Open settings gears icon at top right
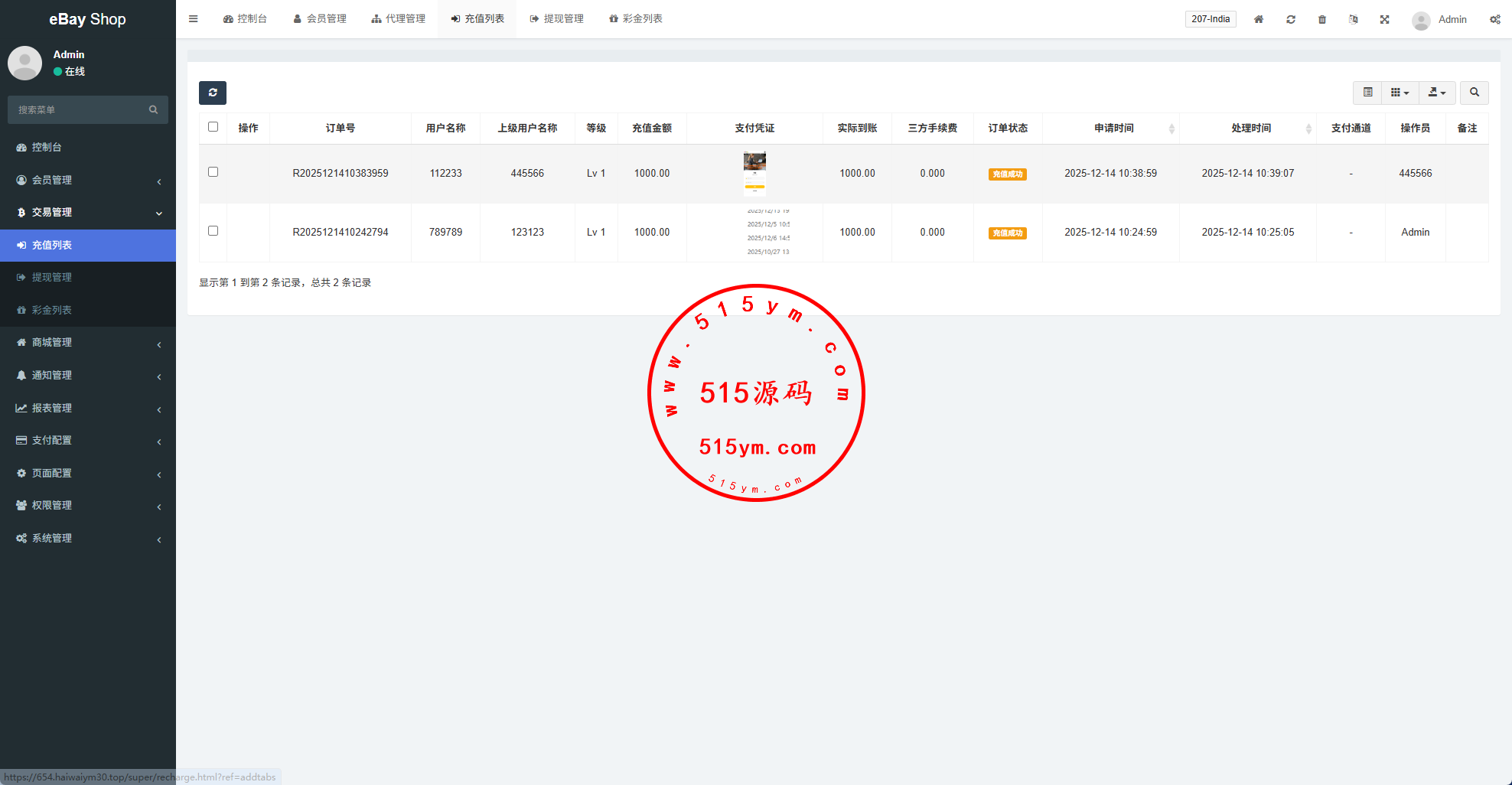Screen dimensions: 1512x785 coord(1494,19)
